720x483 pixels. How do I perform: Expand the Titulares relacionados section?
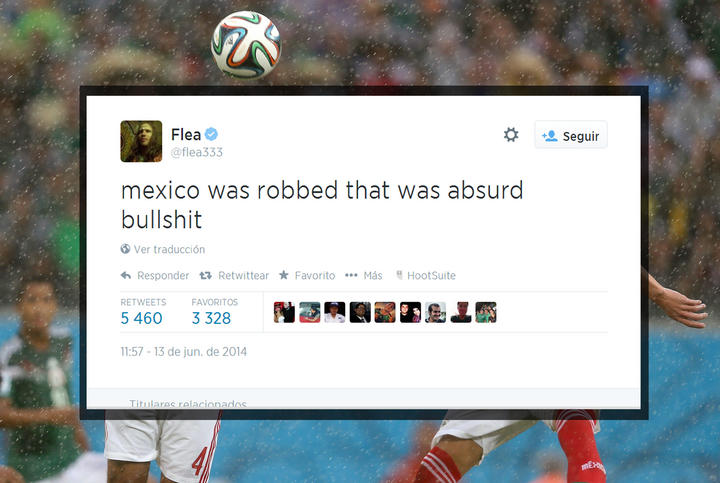tap(188, 404)
